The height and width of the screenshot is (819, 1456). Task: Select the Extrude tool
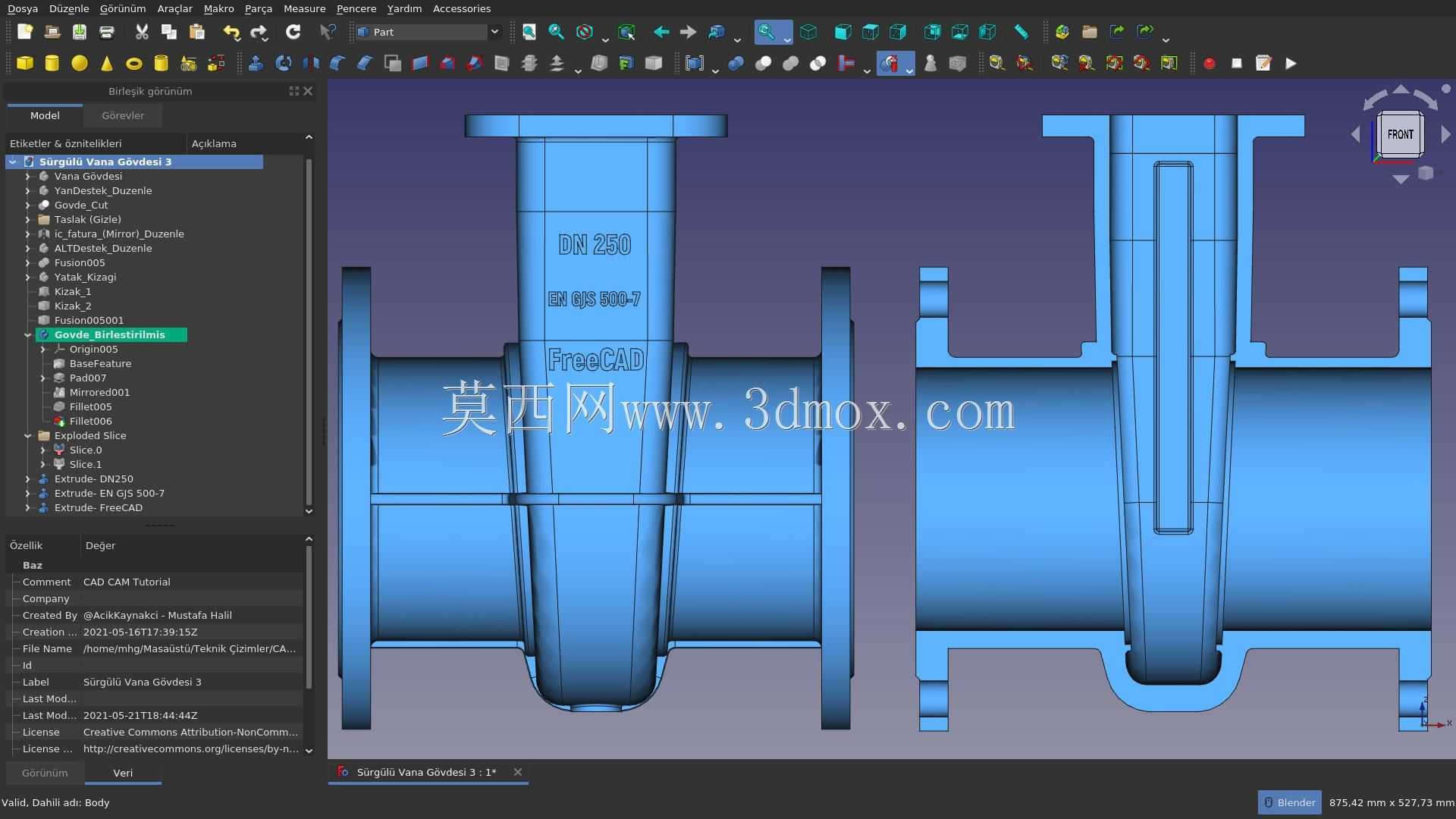tap(256, 64)
